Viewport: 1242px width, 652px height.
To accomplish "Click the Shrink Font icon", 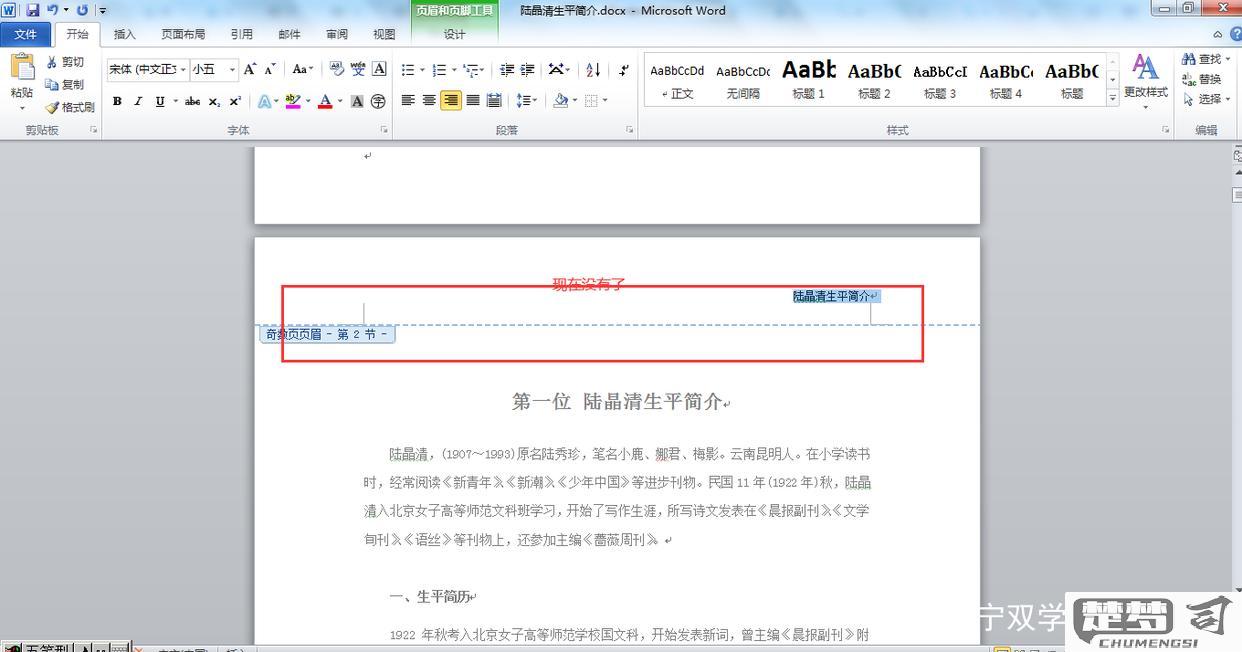I will [x=270, y=69].
